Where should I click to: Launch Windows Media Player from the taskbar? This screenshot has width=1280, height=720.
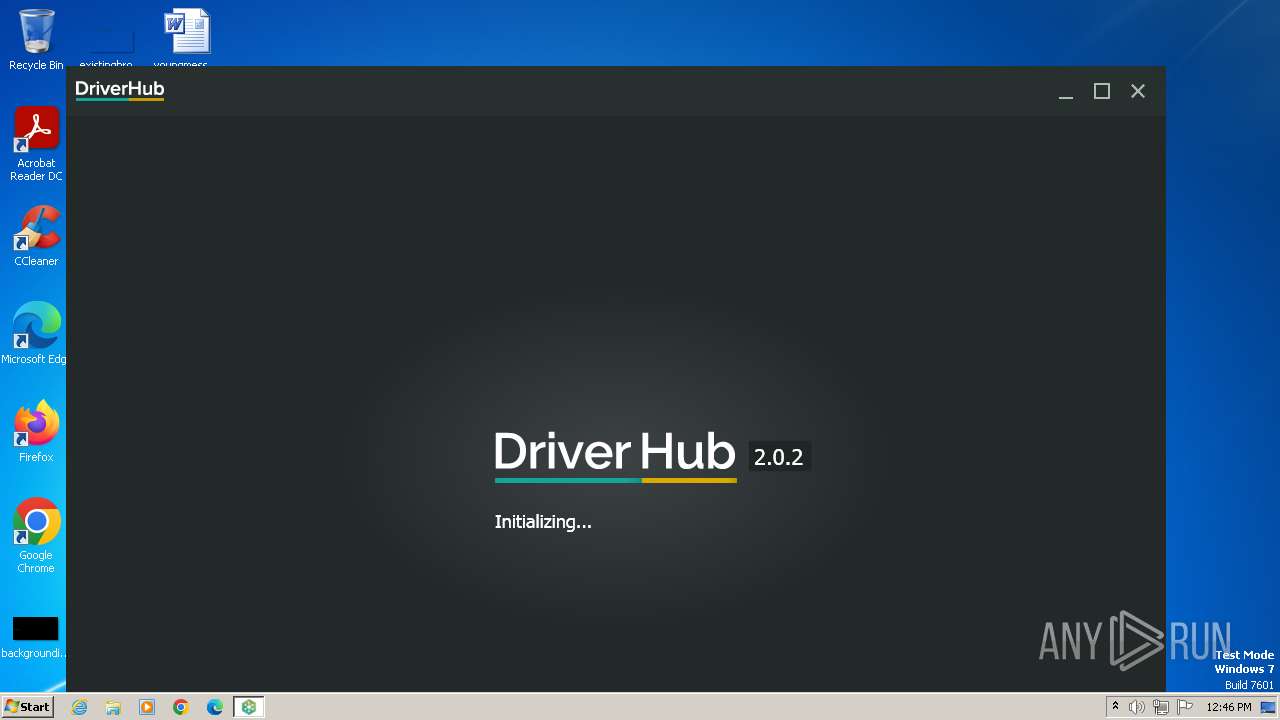pos(147,707)
